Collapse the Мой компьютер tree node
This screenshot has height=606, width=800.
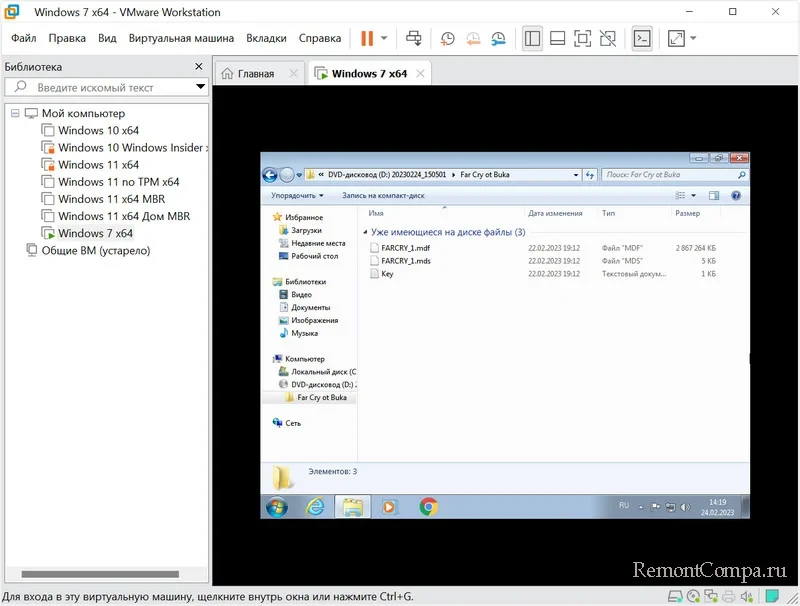(x=15, y=113)
